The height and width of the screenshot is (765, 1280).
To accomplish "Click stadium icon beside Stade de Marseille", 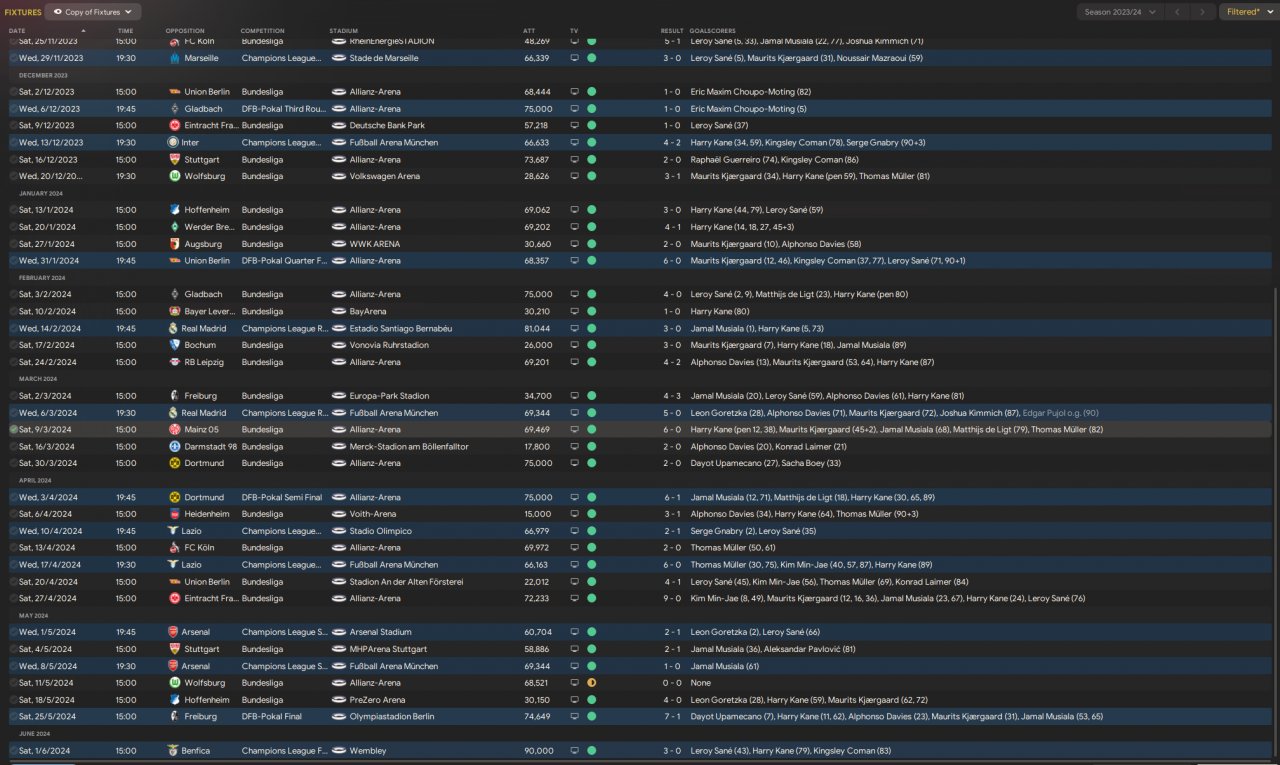I will (x=338, y=58).
